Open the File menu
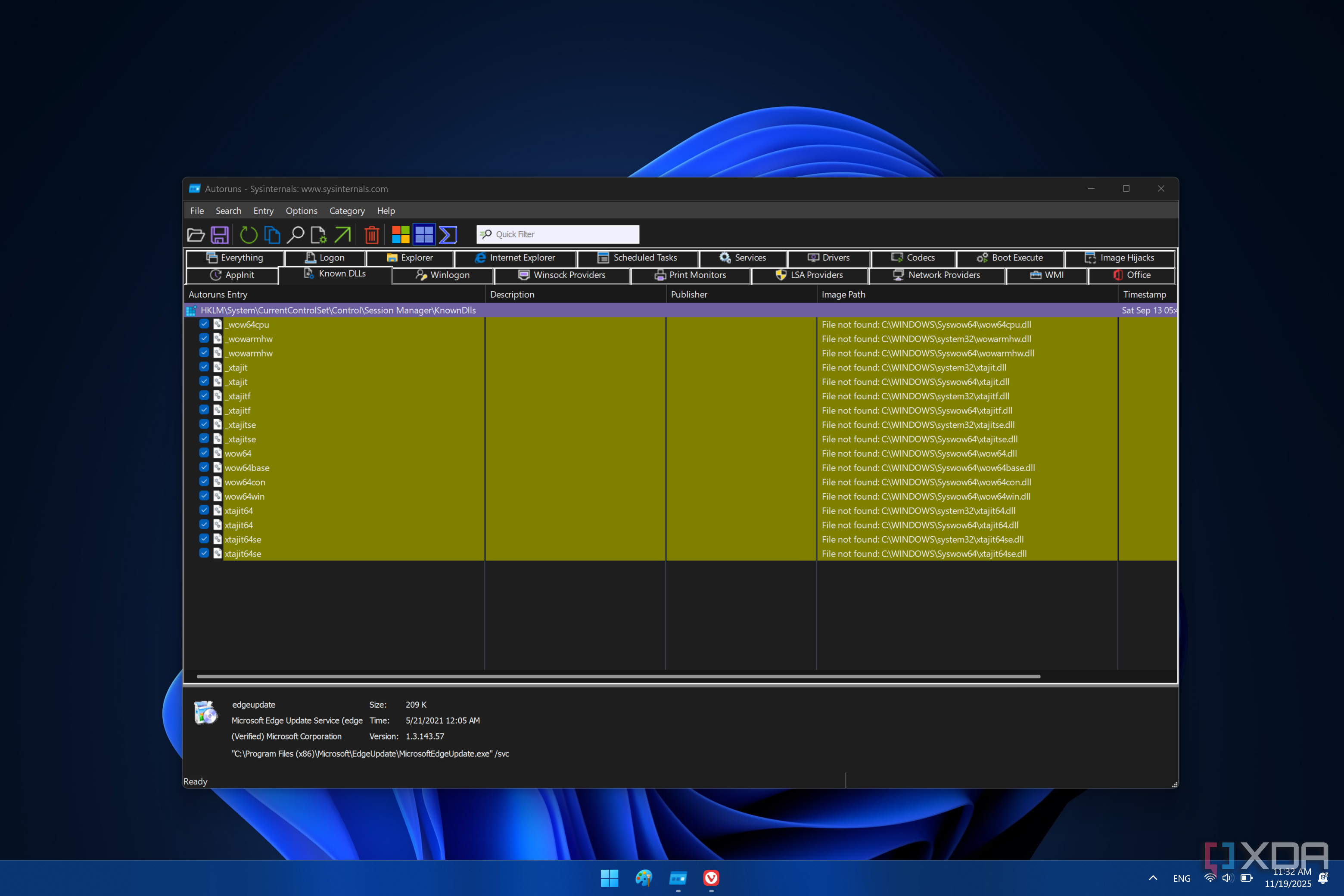Image resolution: width=1344 pixels, height=896 pixels. [x=197, y=211]
